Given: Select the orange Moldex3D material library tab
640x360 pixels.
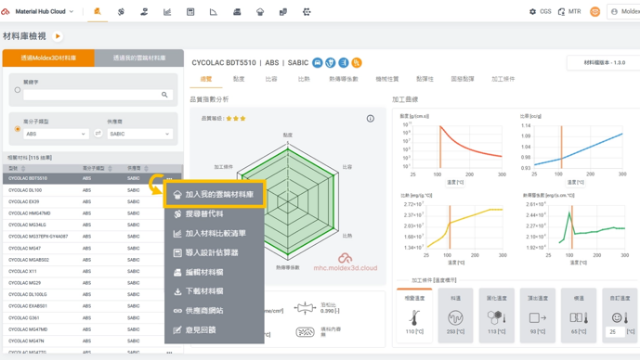Looking at the screenshot, I should 49,58.
